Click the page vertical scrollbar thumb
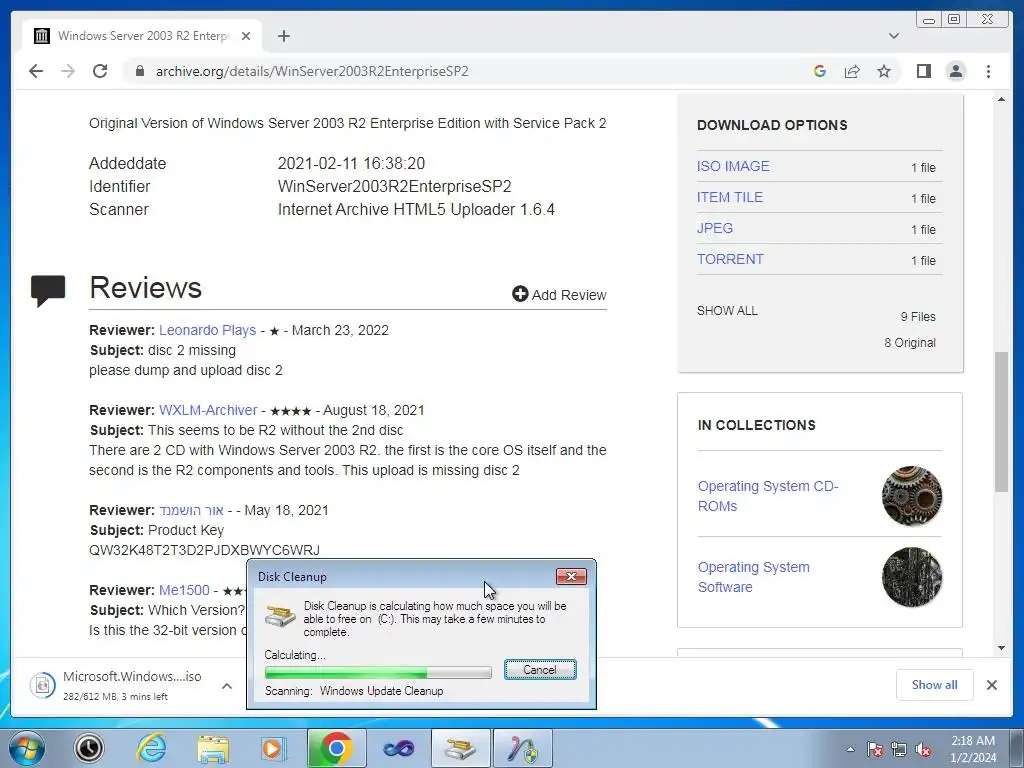This screenshot has height=768, width=1024. pos(1002,421)
